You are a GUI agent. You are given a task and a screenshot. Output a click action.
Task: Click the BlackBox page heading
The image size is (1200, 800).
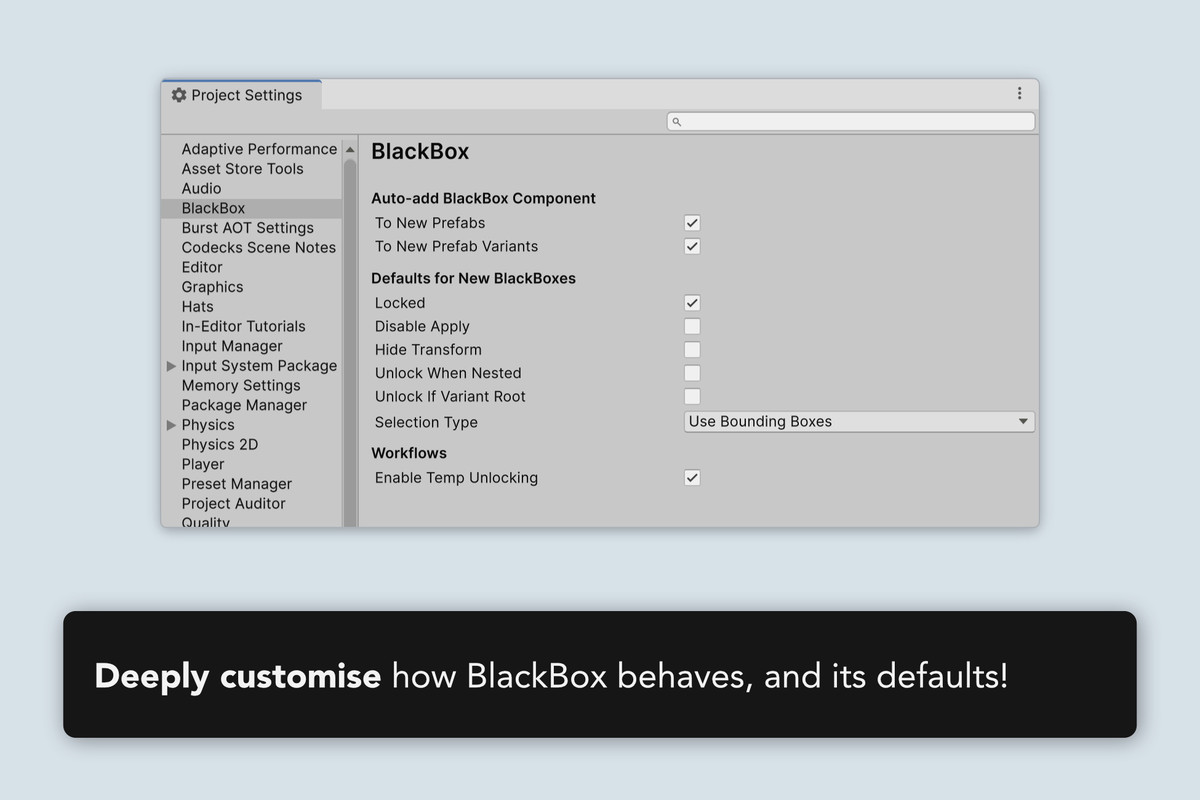pyautogui.click(x=420, y=152)
